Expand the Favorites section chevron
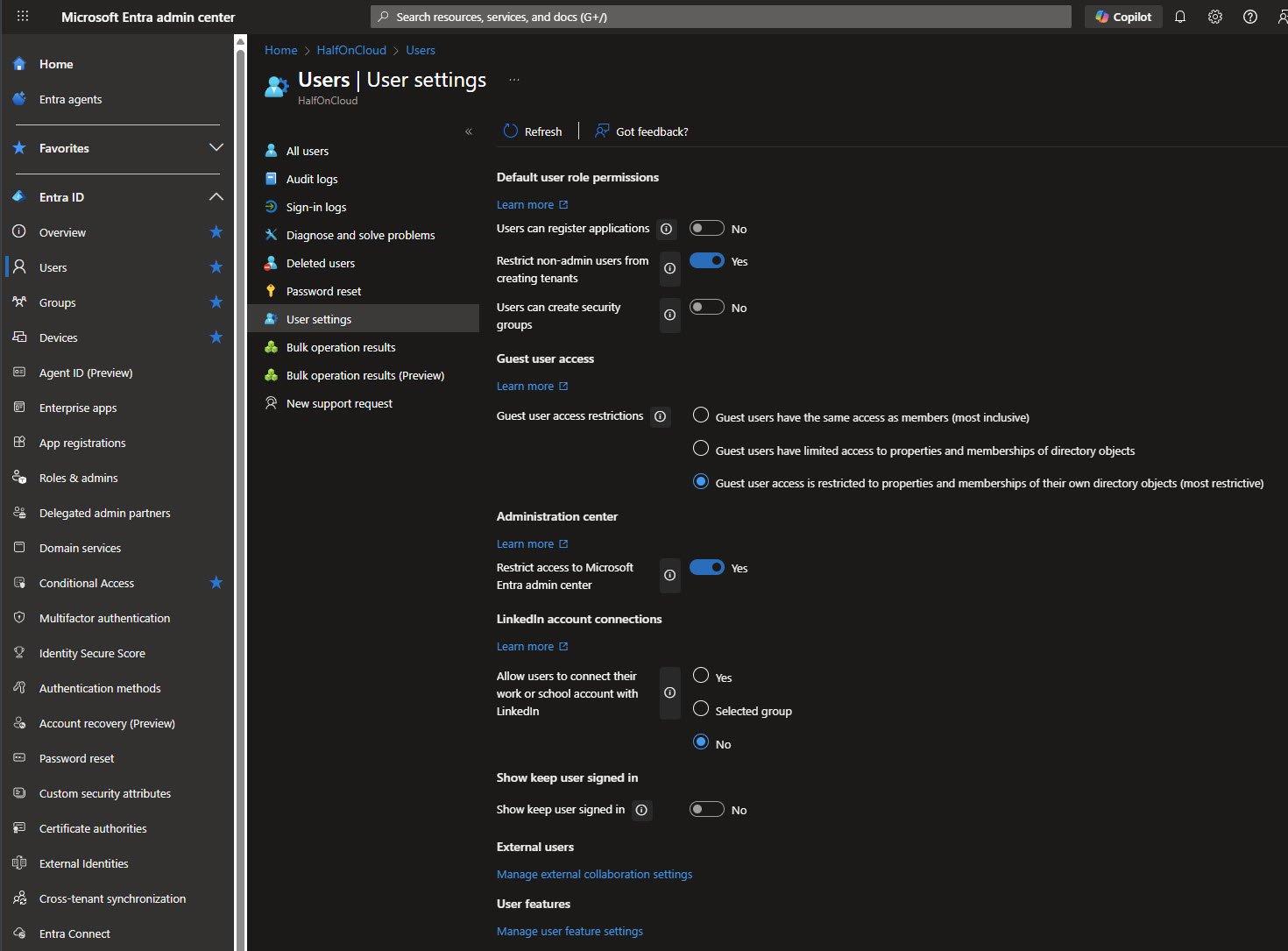 click(x=216, y=148)
